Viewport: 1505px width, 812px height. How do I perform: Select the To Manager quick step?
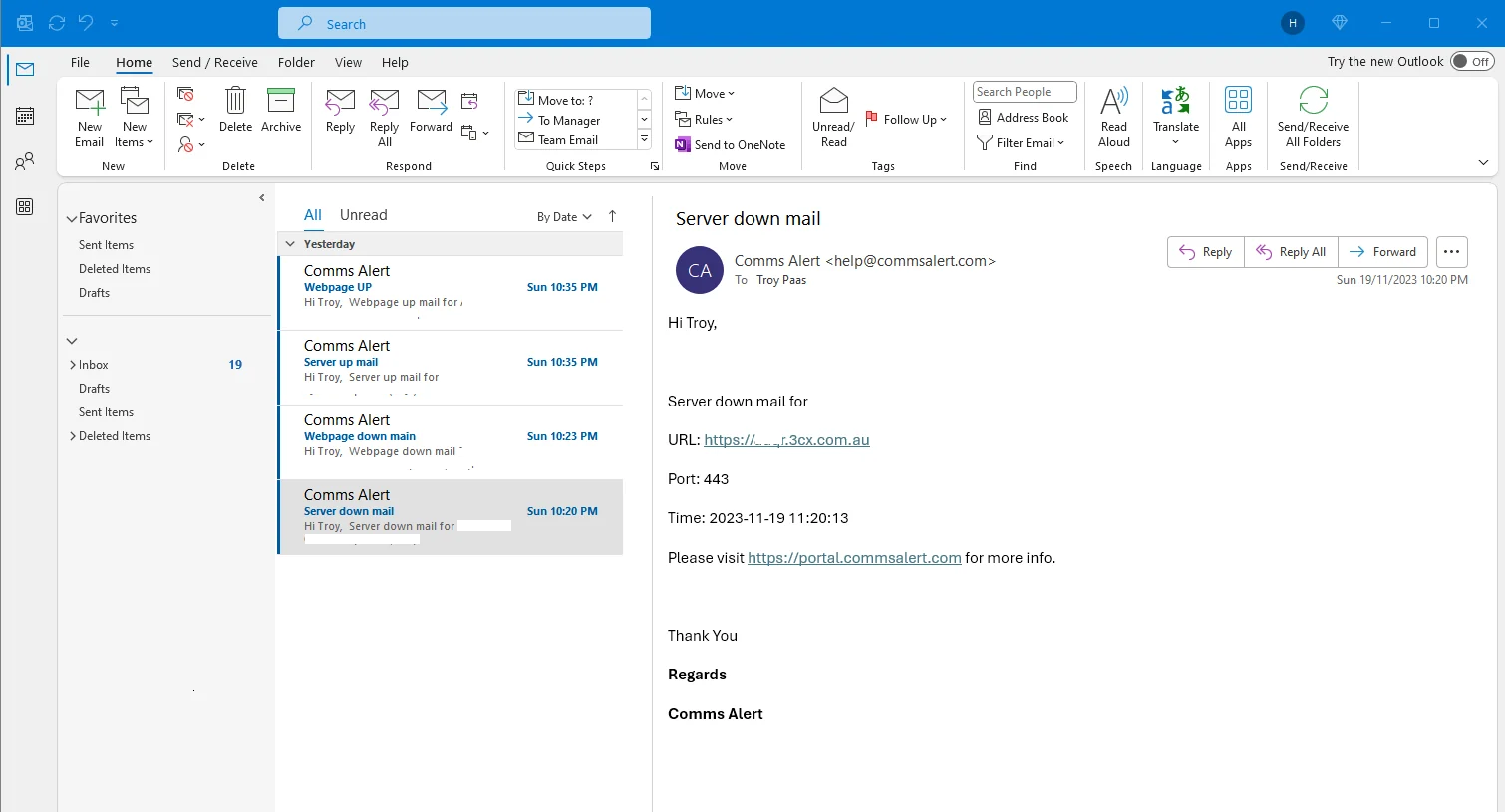(575, 120)
